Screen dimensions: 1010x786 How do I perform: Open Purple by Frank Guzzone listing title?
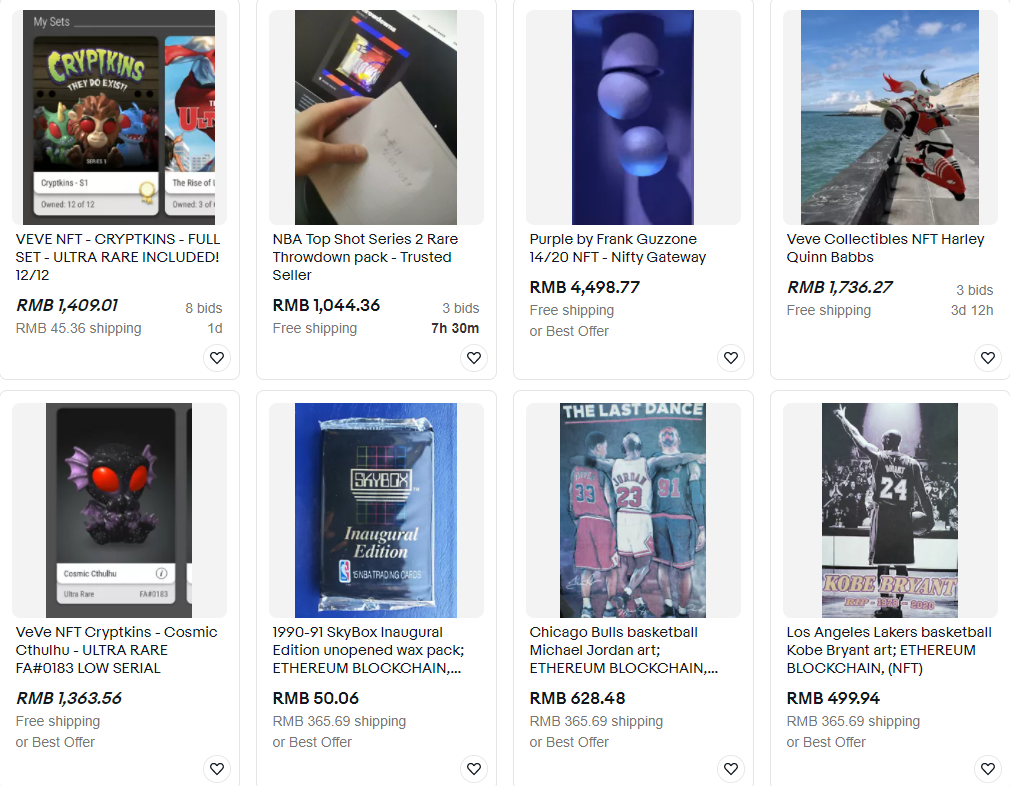(618, 248)
